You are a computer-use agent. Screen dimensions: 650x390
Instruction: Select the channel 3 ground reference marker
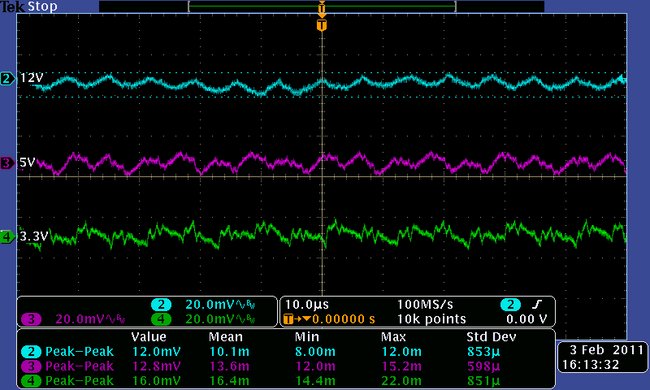pos(7,163)
